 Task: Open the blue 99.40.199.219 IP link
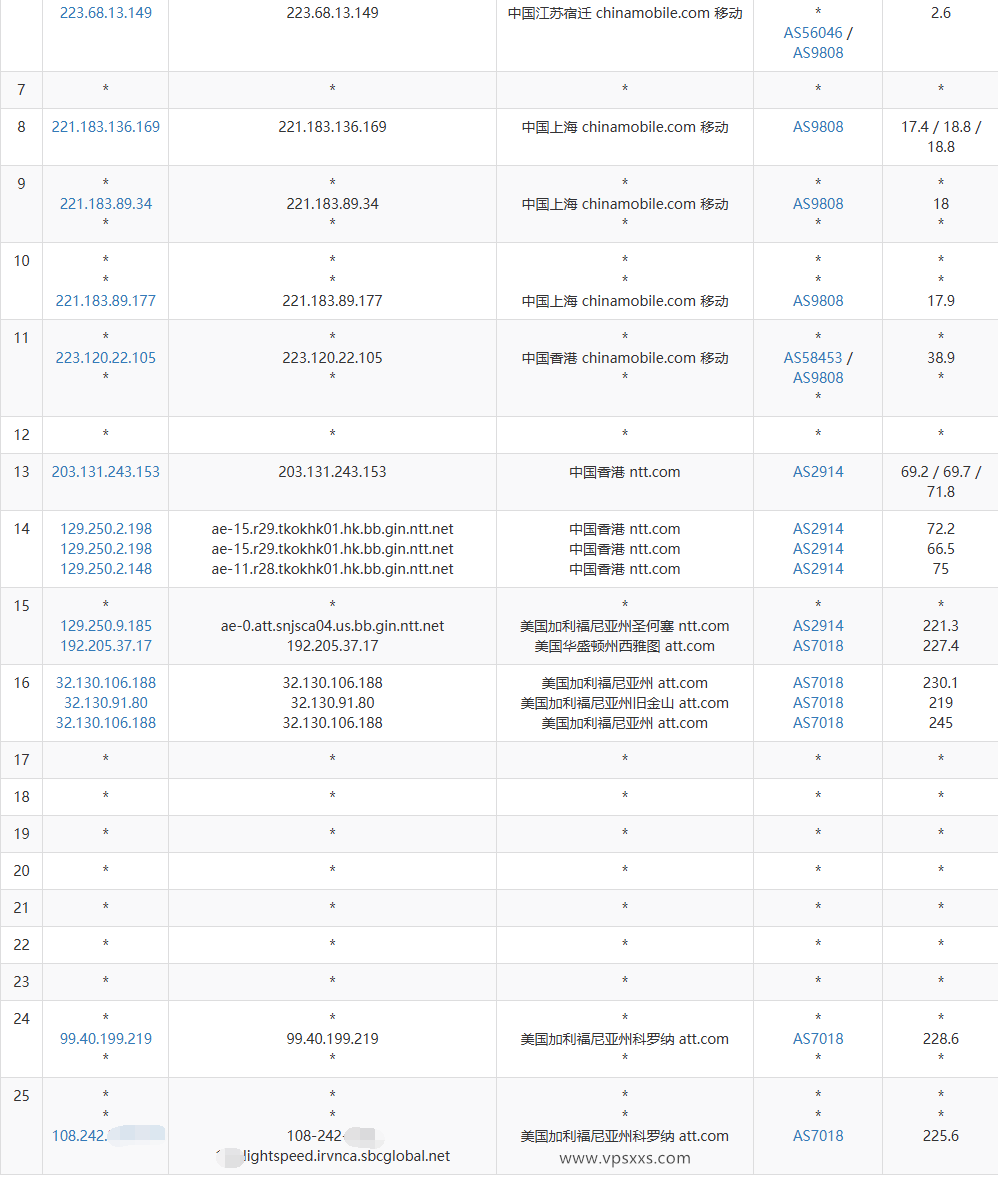tap(106, 1039)
